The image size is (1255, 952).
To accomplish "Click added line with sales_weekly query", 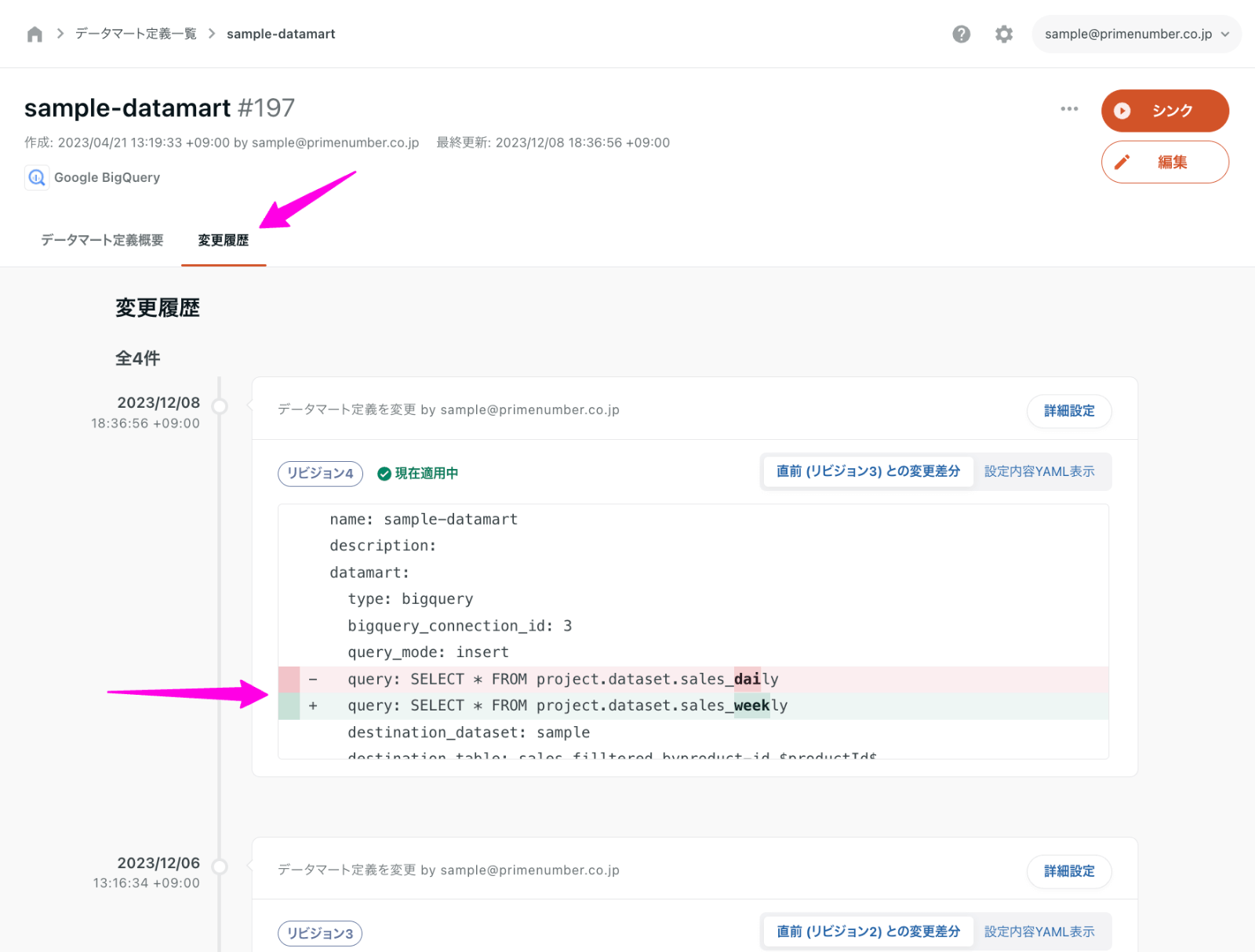I will 693,706.
